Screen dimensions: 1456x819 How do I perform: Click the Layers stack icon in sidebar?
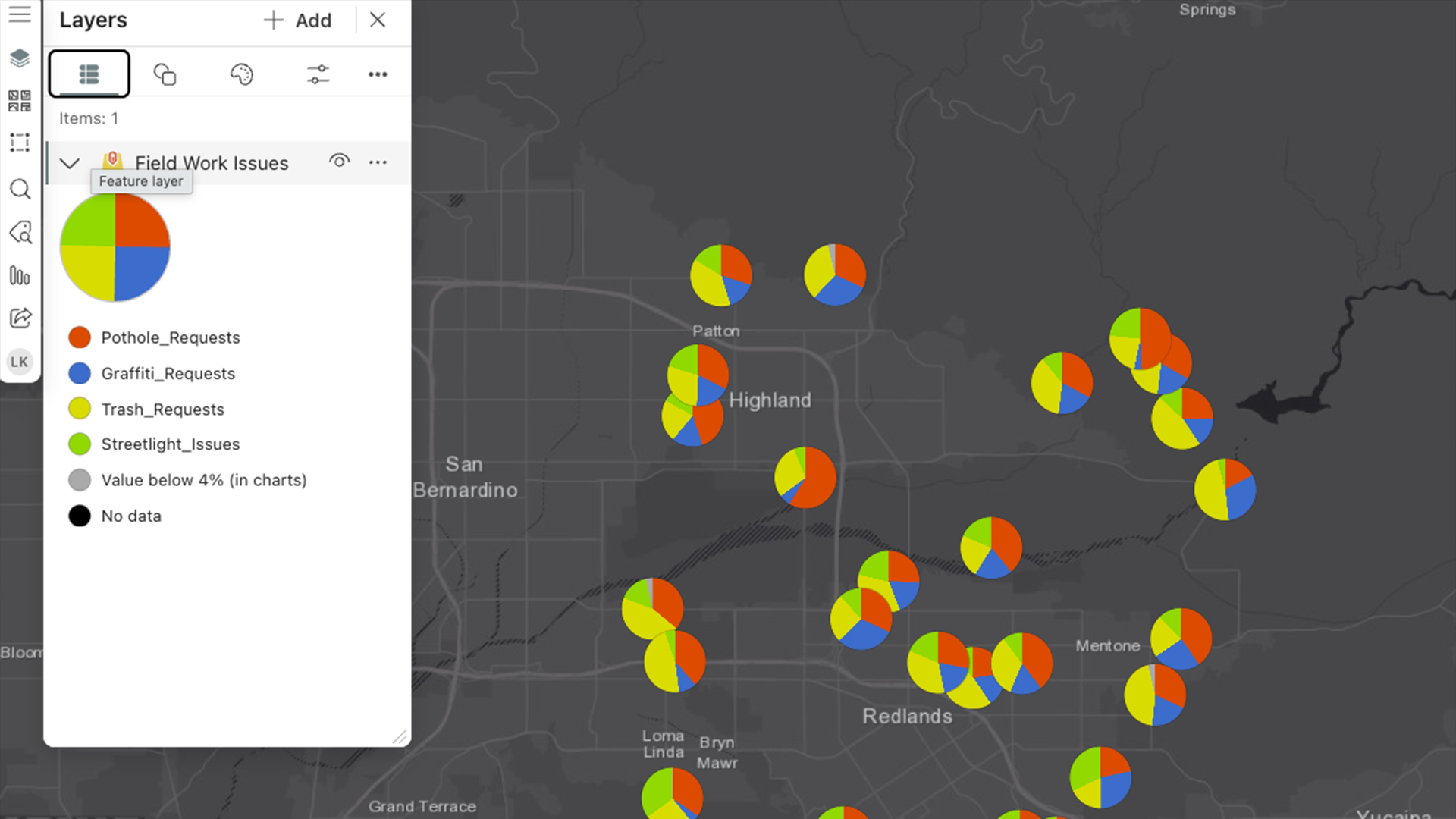20,58
